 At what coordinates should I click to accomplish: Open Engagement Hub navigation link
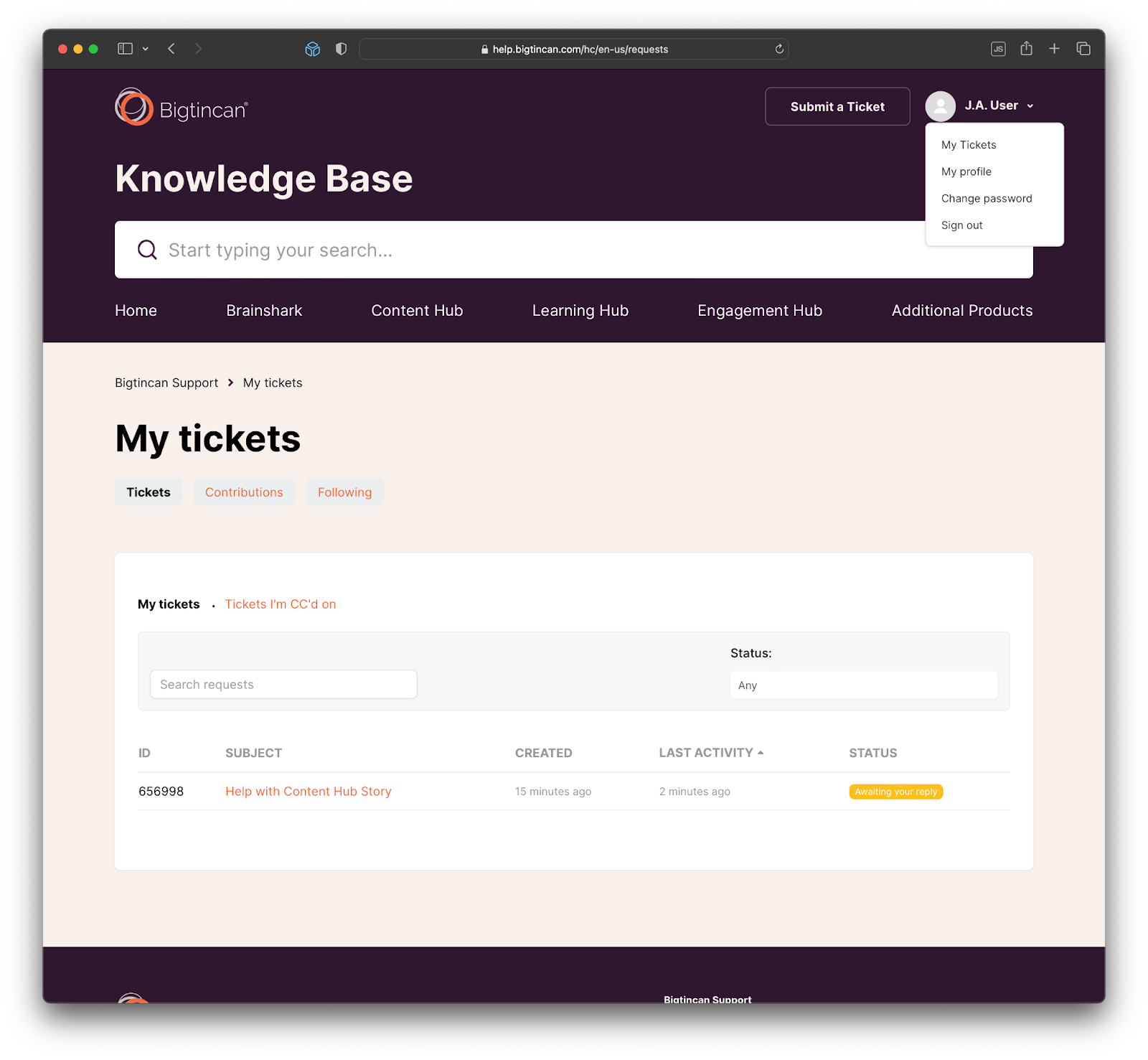coord(760,311)
